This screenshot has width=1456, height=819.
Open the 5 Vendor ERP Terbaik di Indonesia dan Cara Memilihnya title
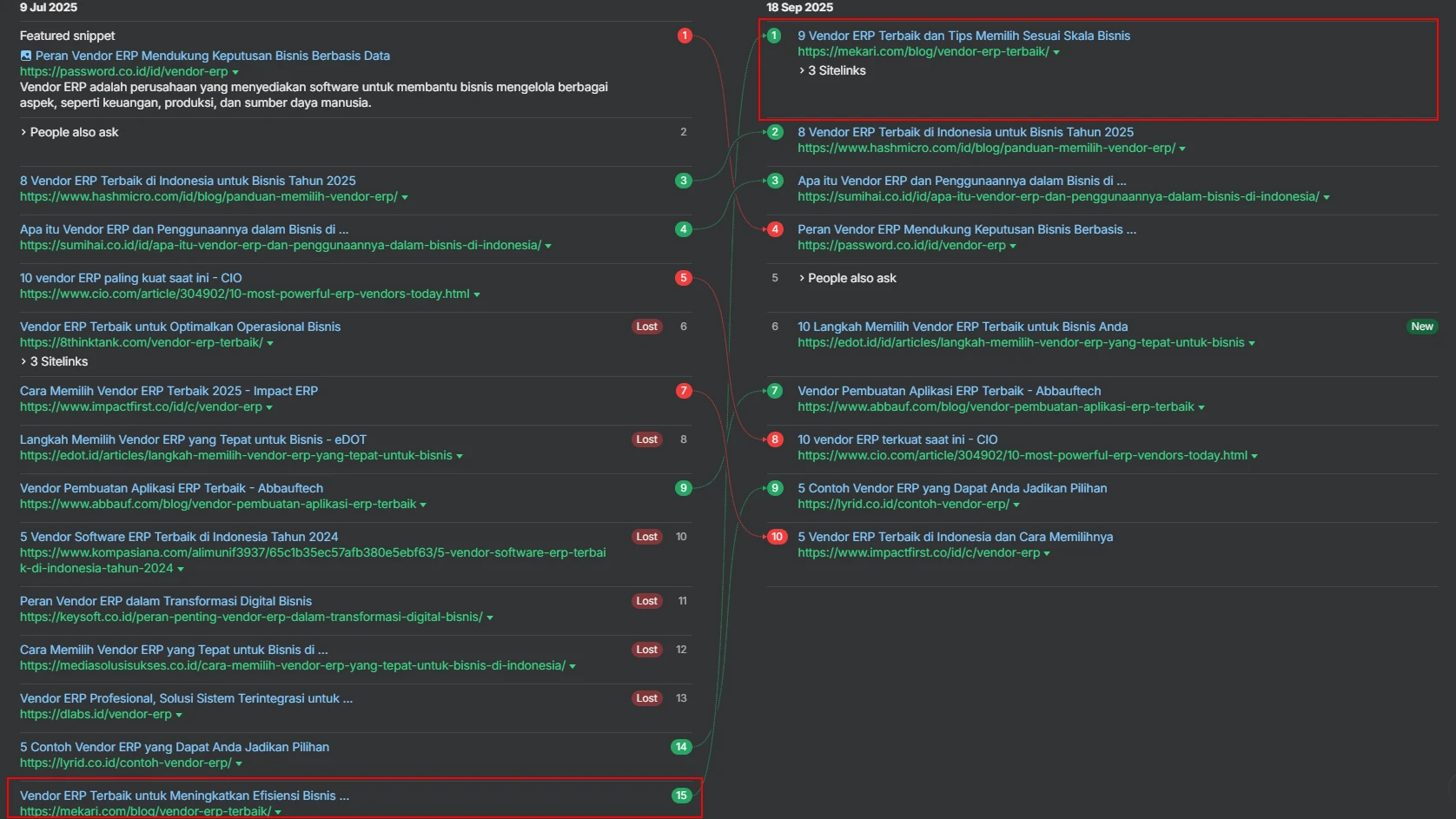(x=956, y=537)
